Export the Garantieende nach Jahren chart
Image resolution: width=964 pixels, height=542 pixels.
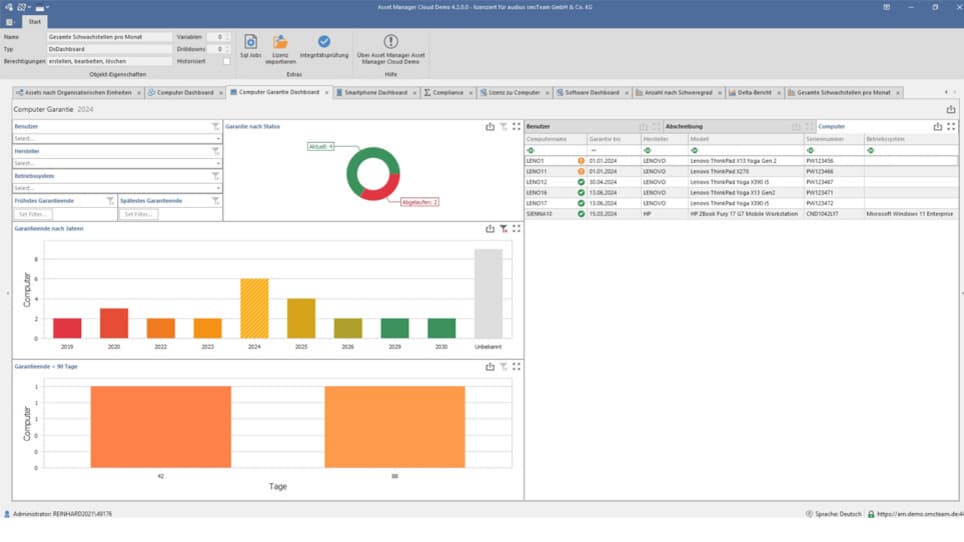(x=490, y=229)
